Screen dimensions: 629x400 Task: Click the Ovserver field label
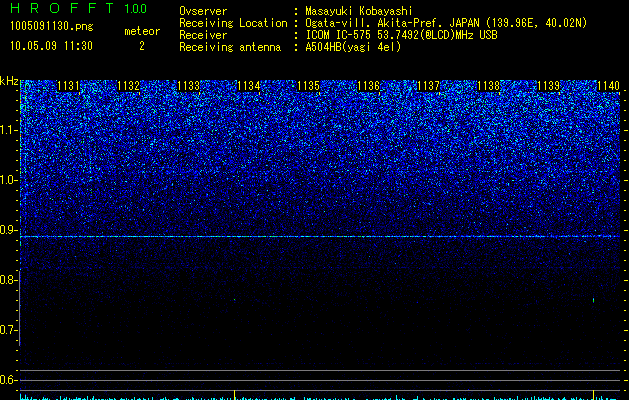click(203, 11)
